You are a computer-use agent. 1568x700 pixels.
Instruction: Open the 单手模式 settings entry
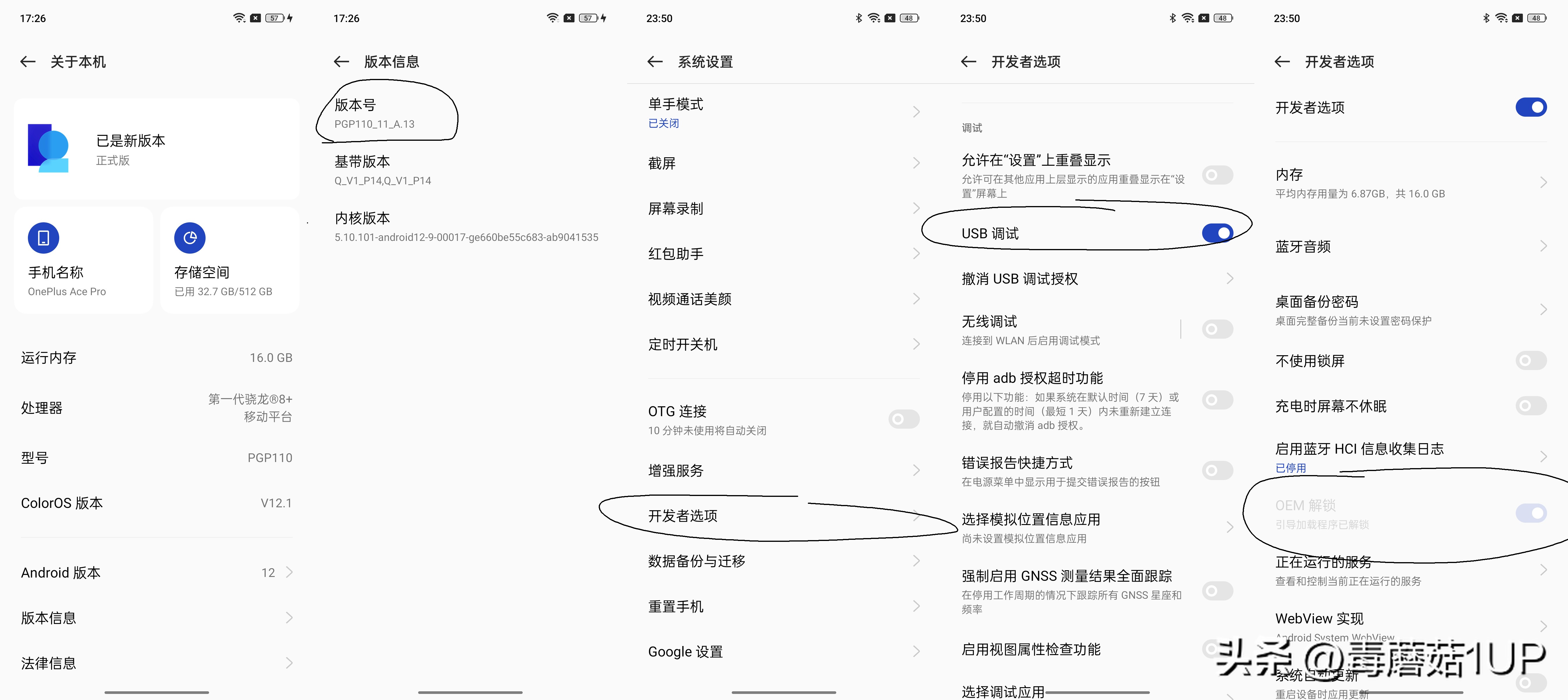click(676, 104)
